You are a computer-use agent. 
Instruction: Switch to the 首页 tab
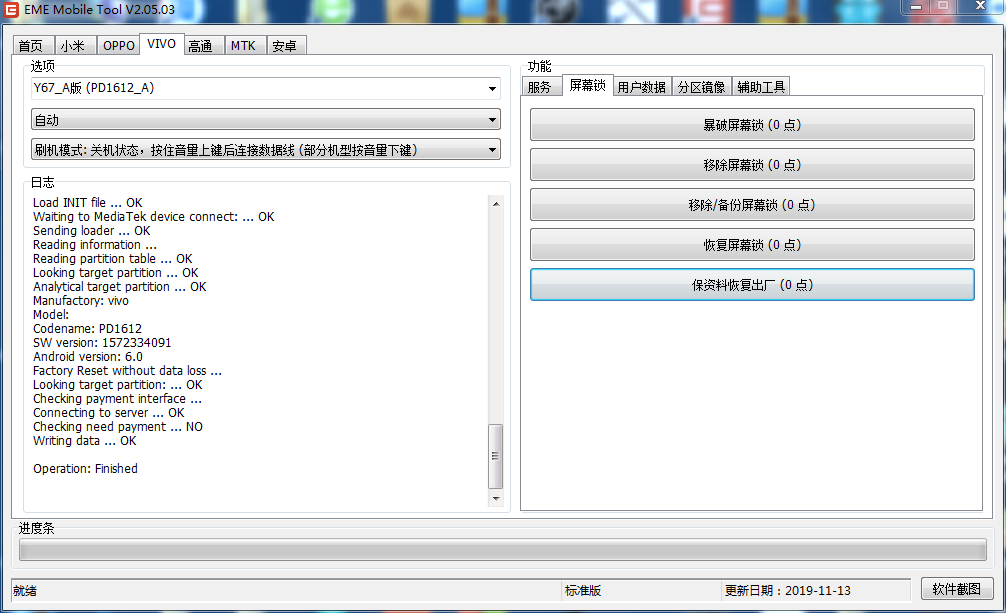tap(31, 46)
